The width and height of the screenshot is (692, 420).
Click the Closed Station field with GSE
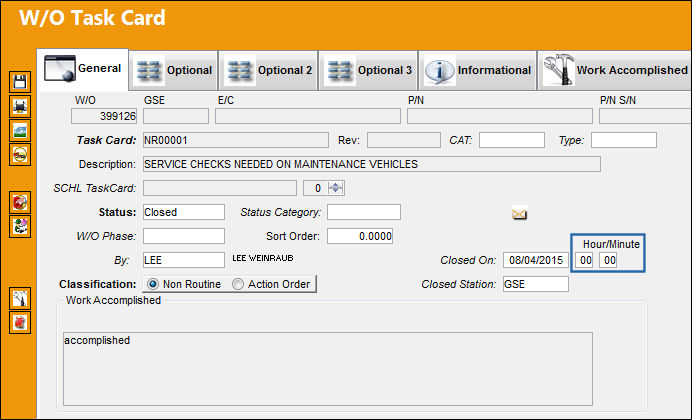pos(536,284)
